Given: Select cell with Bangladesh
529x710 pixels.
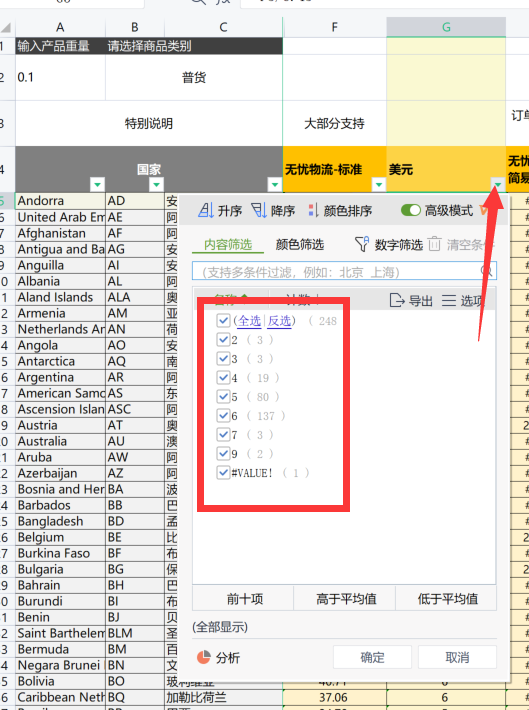Looking at the screenshot, I should click(60, 521).
